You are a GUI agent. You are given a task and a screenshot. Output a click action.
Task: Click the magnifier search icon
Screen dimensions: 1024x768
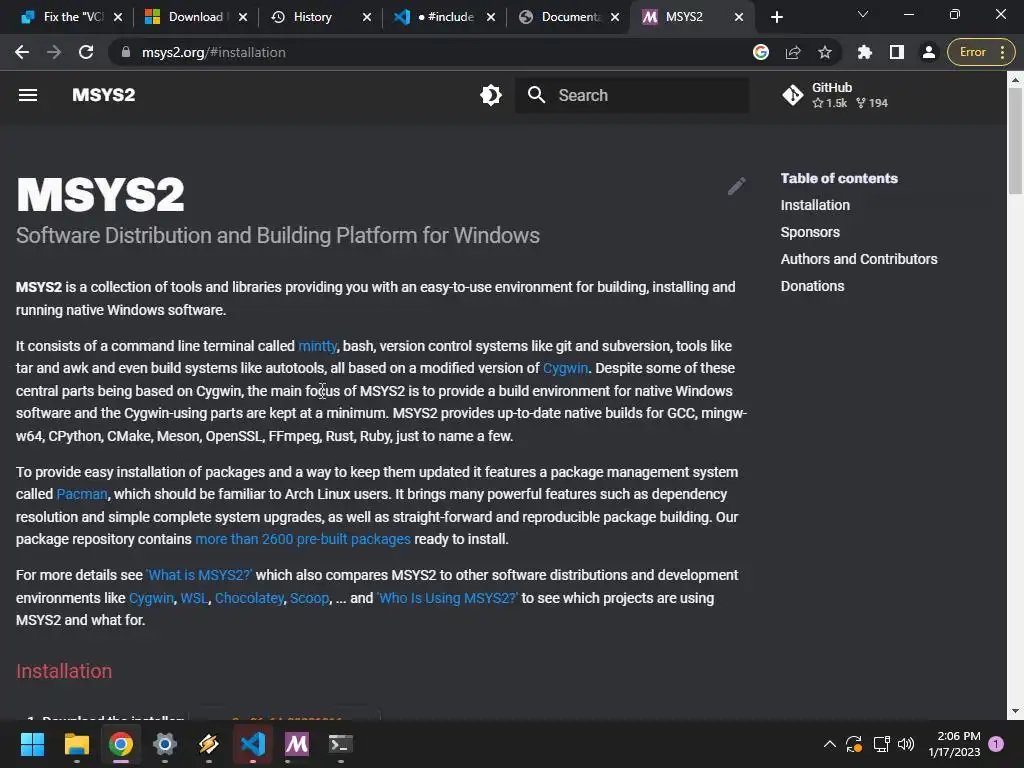(536, 95)
